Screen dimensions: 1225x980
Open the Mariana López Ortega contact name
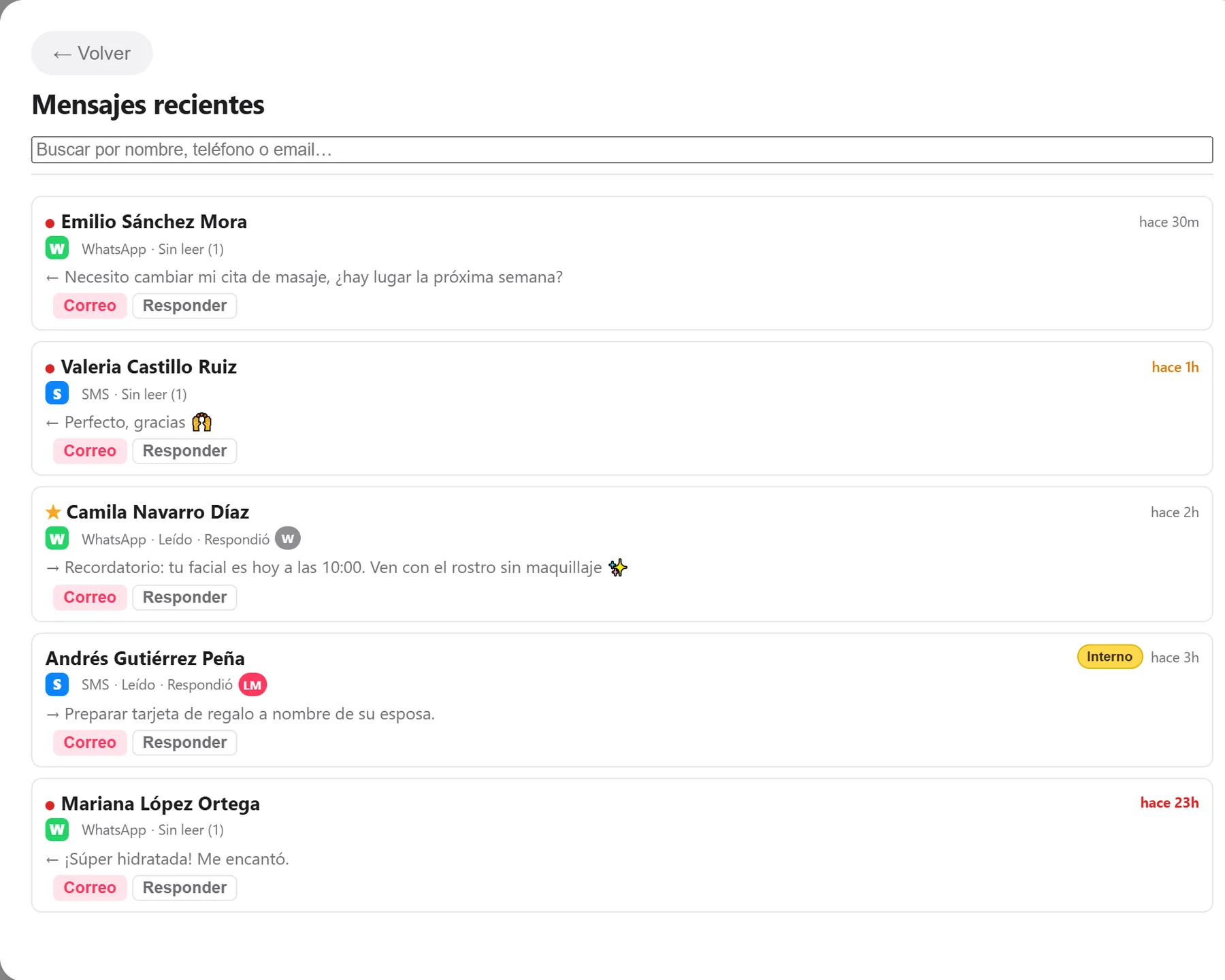point(161,804)
